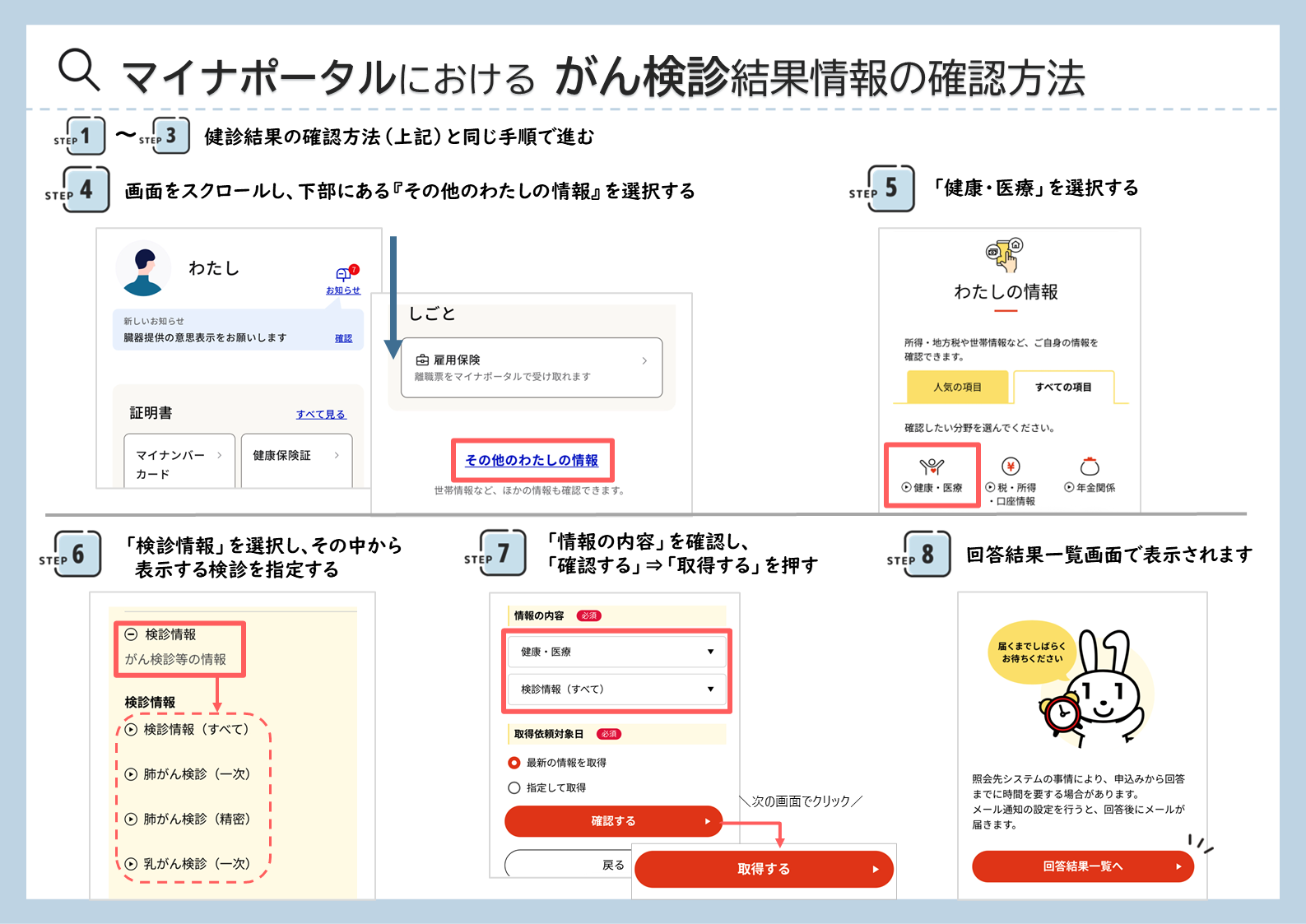1306x924 pixels.
Task: Follow the その他のわたしの情報 link
Action: tap(532, 460)
